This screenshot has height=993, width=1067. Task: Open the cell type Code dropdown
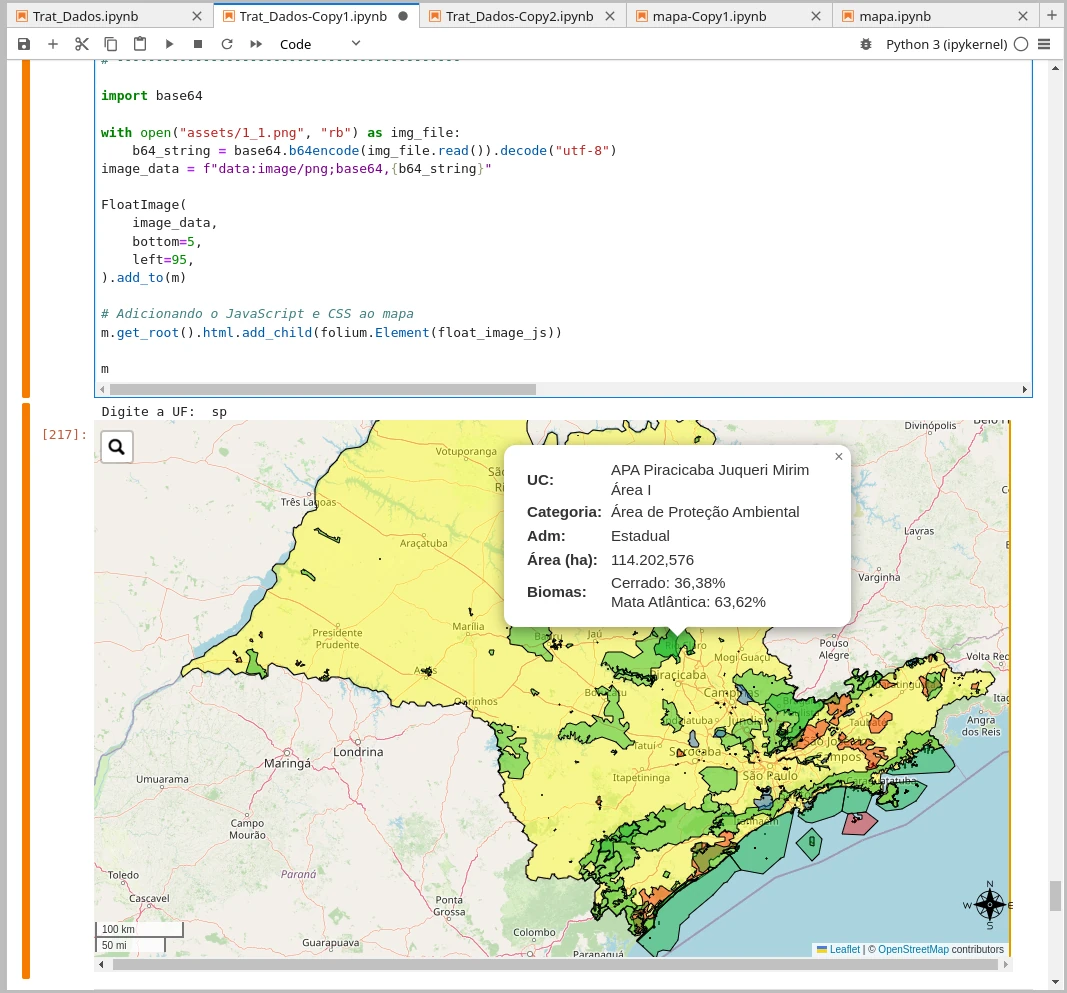coord(320,44)
